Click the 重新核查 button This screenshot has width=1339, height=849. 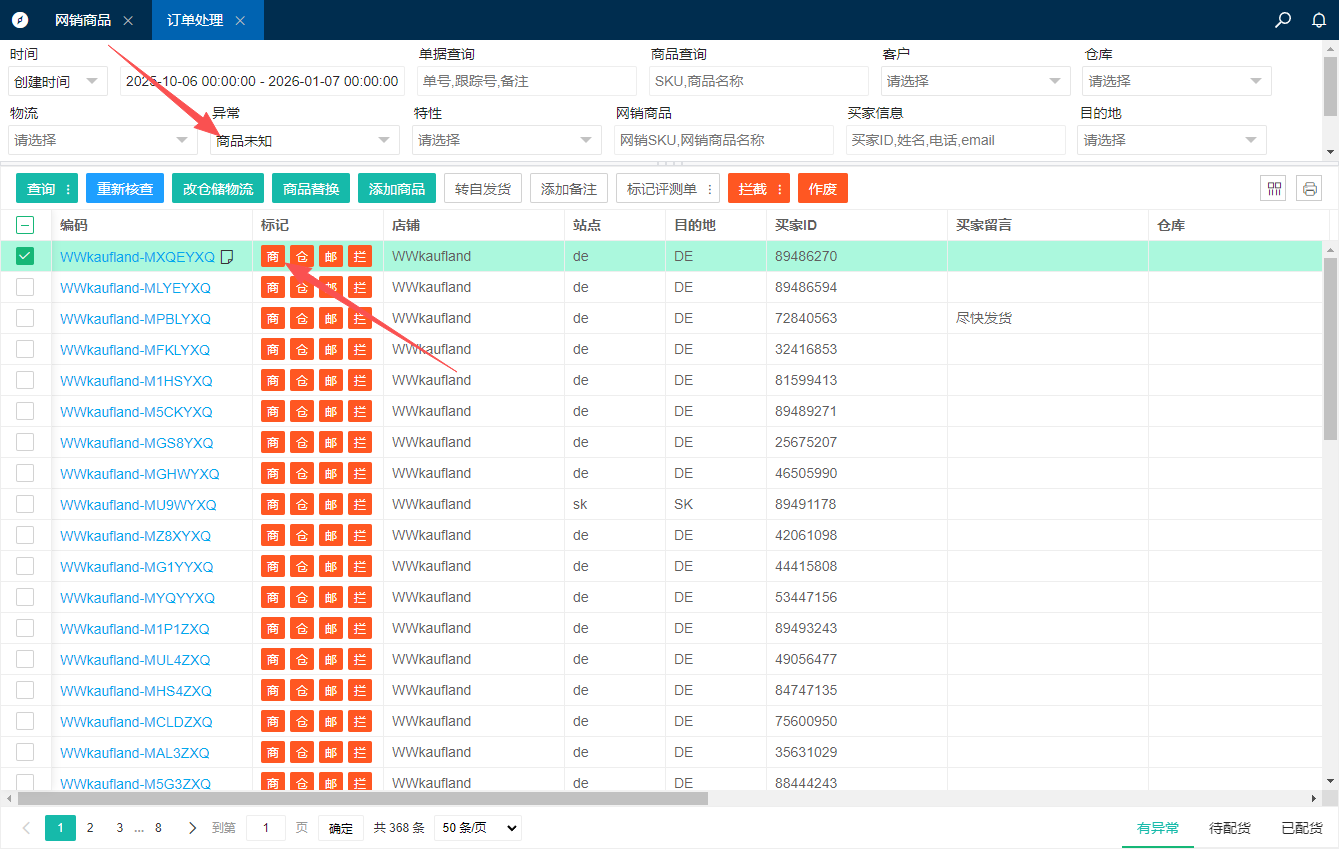coord(125,188)
